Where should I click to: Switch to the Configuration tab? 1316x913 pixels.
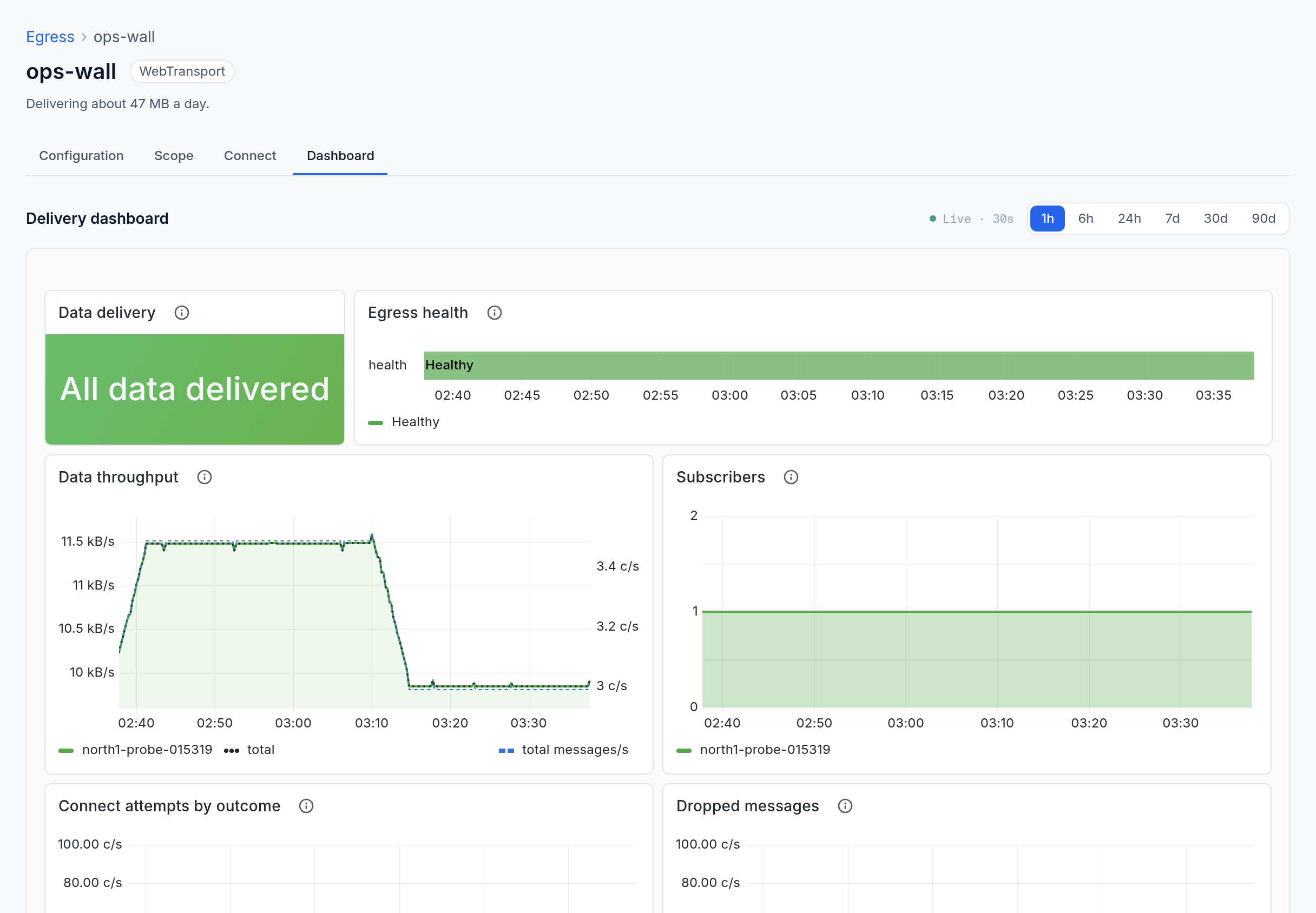tap(81, 156)
